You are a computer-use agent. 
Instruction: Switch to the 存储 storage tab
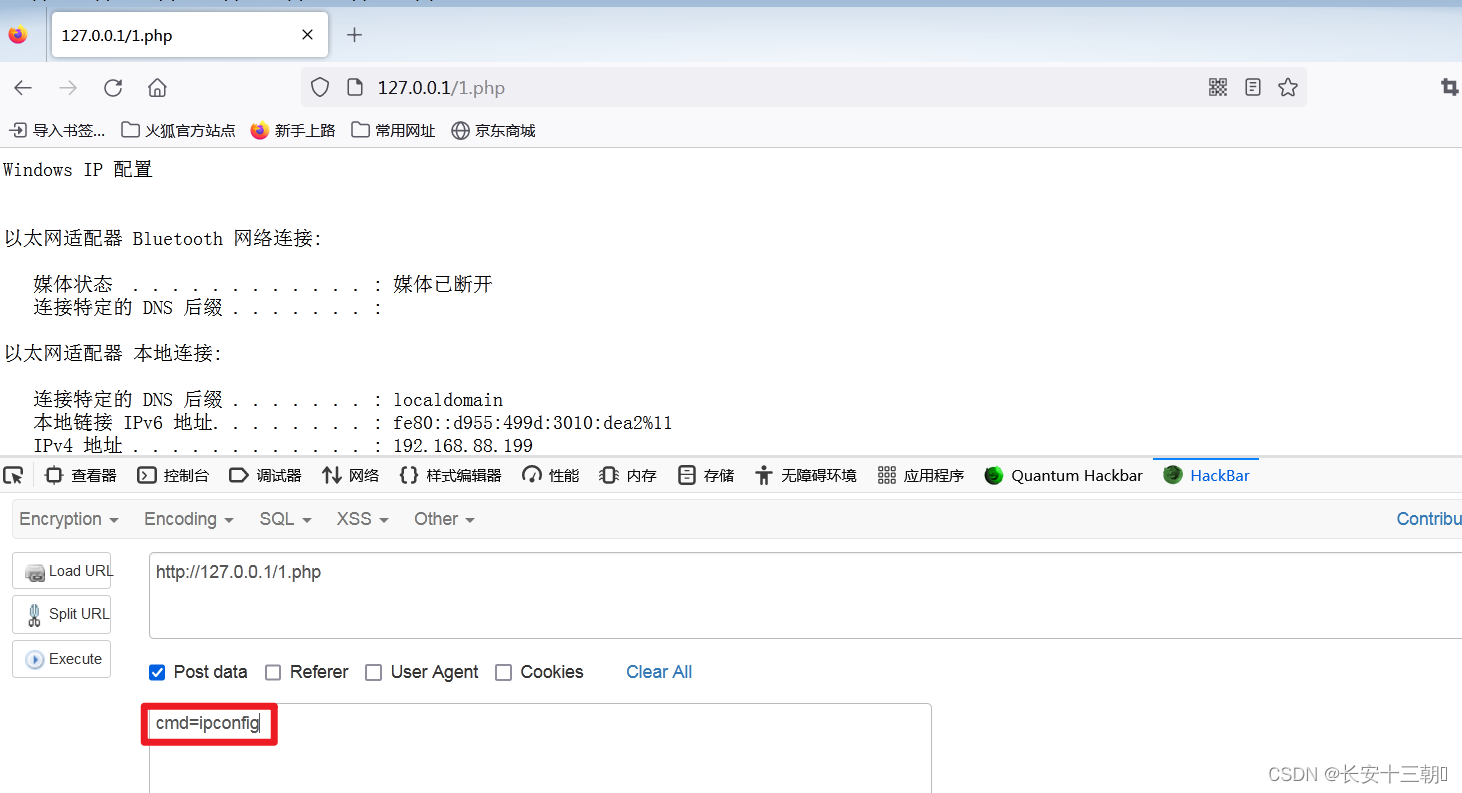point(706,476)
